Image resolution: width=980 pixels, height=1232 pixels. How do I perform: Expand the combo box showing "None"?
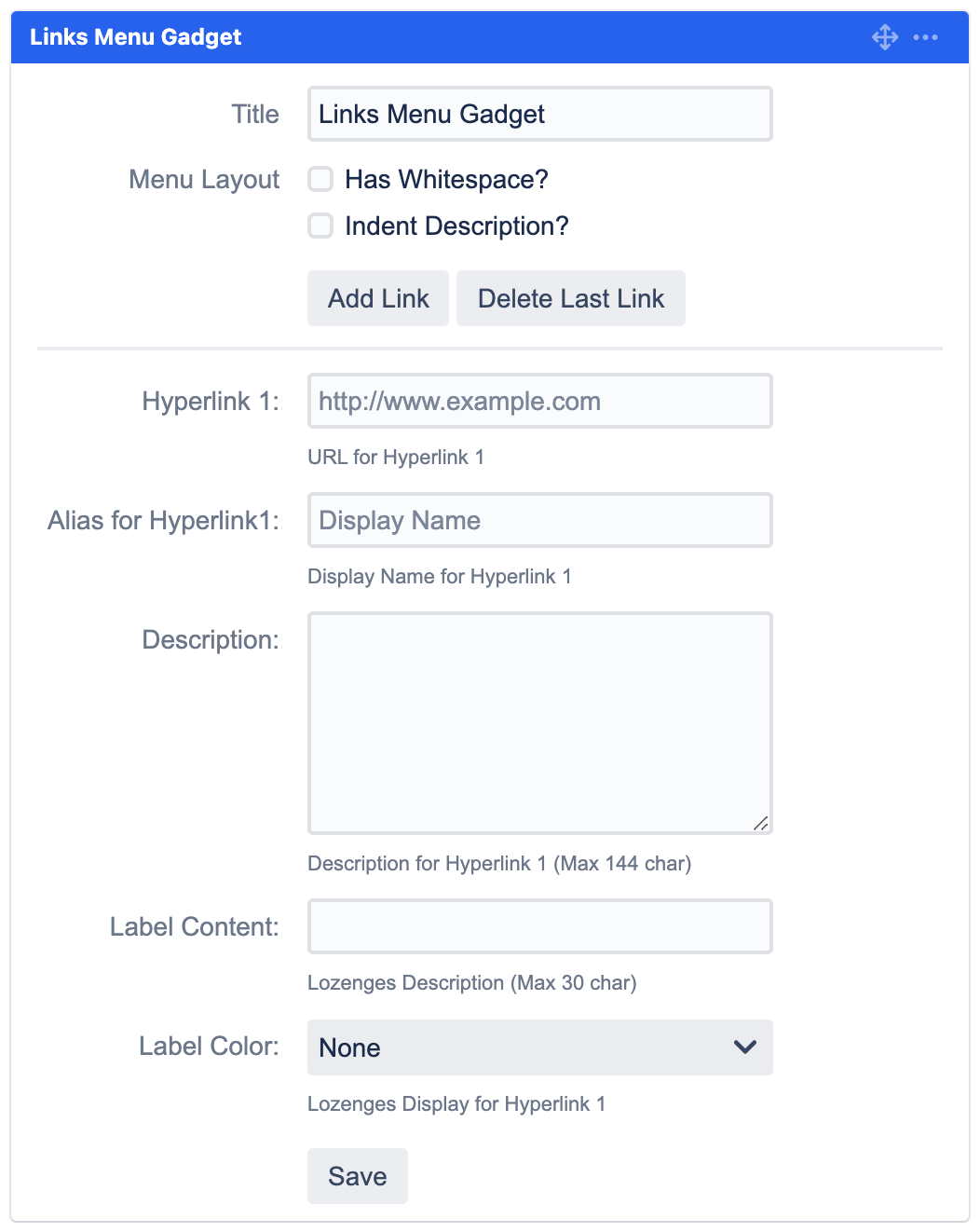pos(539,1047)
